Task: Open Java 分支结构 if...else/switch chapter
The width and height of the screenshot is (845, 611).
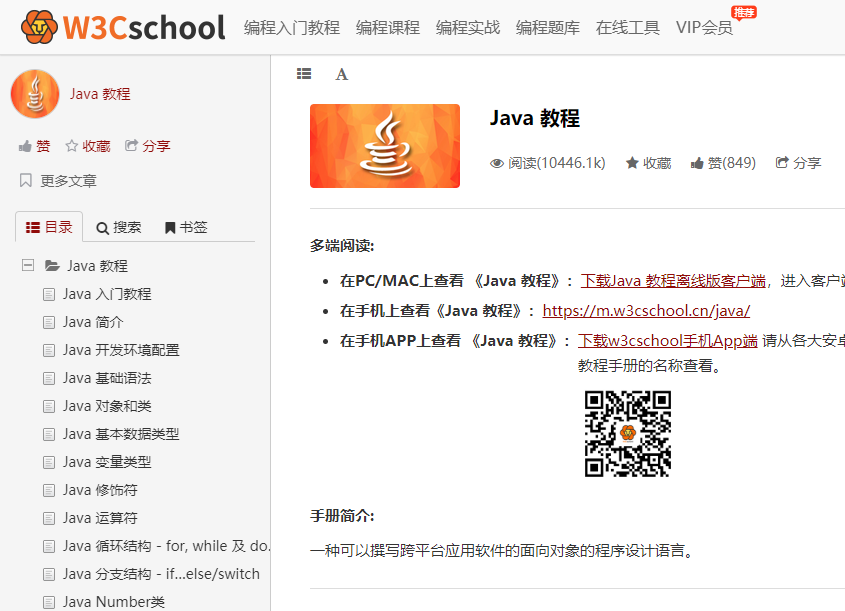Action: click(x=161, y=574)
